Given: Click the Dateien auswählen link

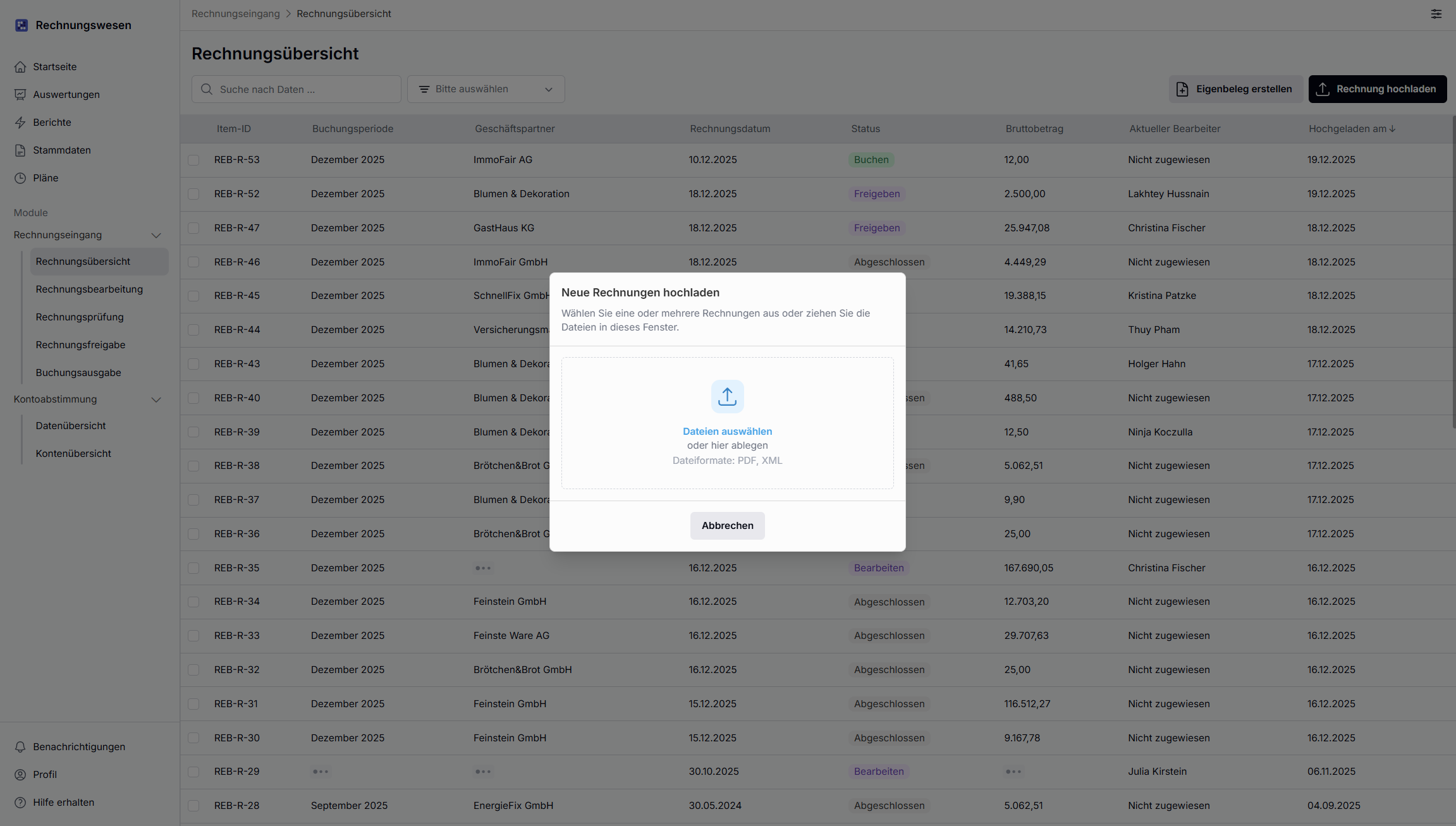Looking at the screenshot, I should pyautogui.click(x=727, y=432).
